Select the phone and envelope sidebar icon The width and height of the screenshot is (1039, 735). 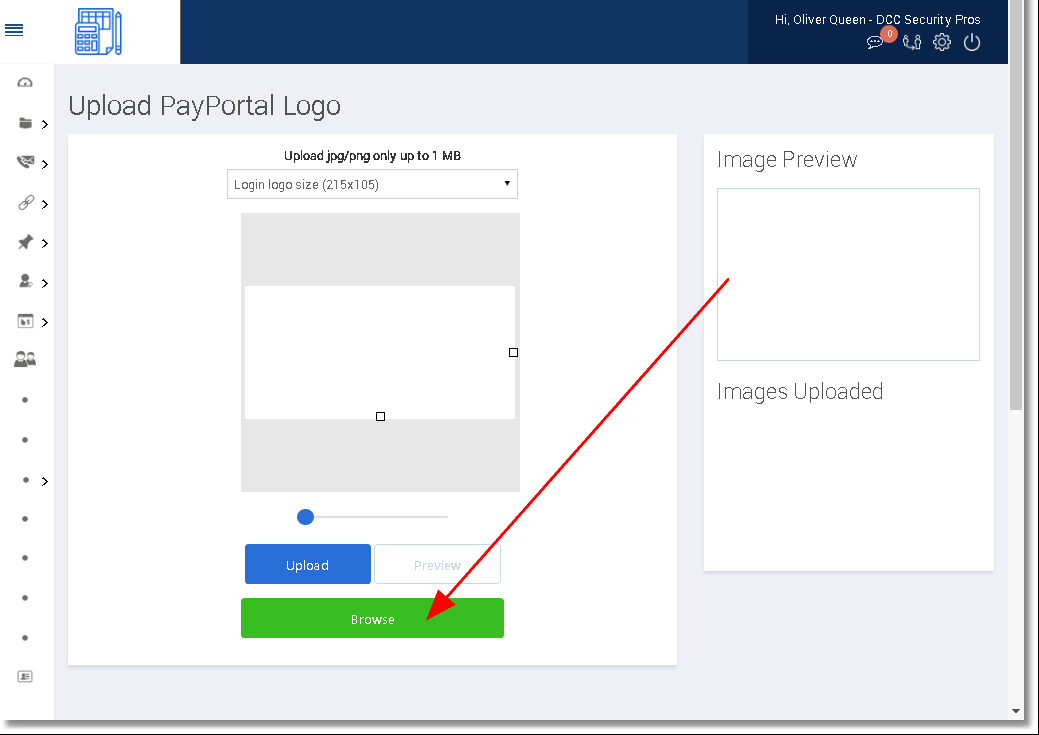click(25, 162)
